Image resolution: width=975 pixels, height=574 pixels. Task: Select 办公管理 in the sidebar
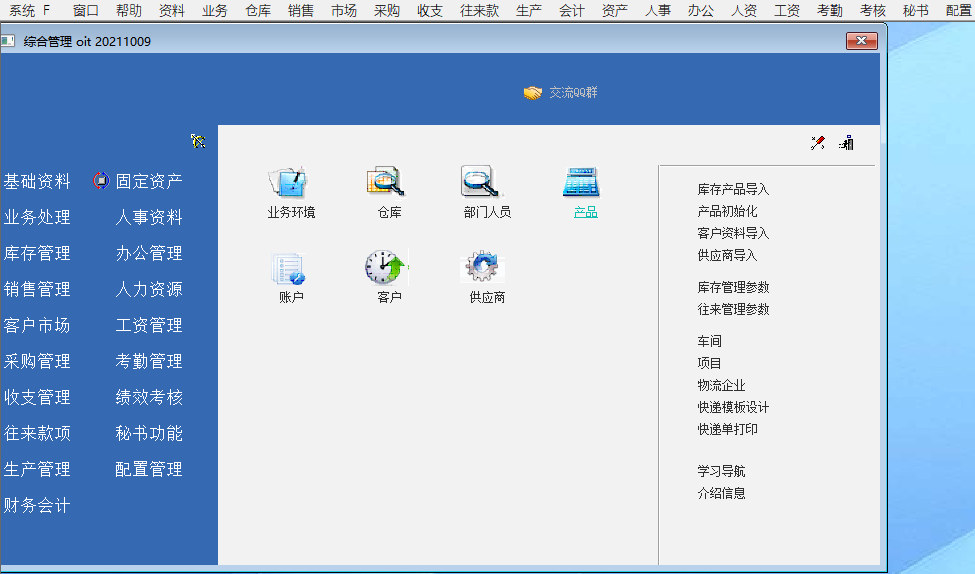click(149, 253)
